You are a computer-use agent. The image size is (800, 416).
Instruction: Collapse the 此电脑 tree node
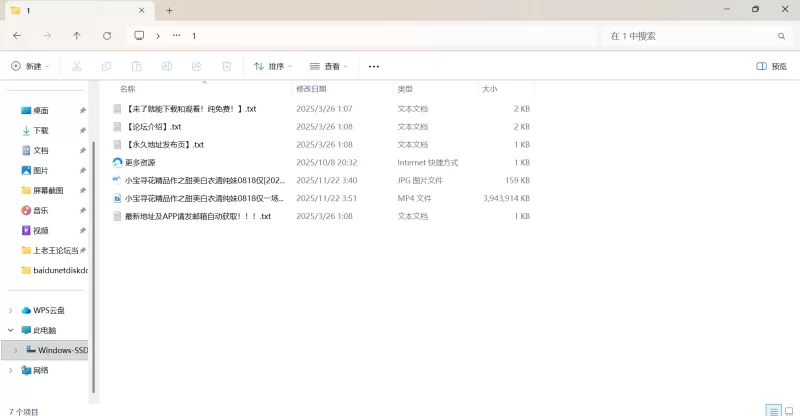(11, 330)
